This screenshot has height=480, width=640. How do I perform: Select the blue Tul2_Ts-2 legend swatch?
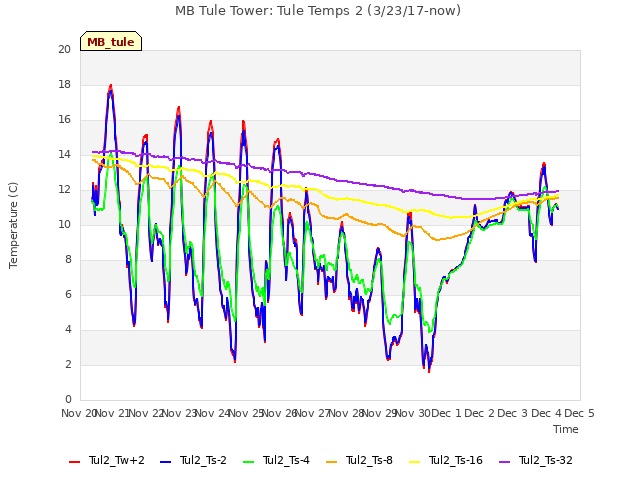click(165, 462)
